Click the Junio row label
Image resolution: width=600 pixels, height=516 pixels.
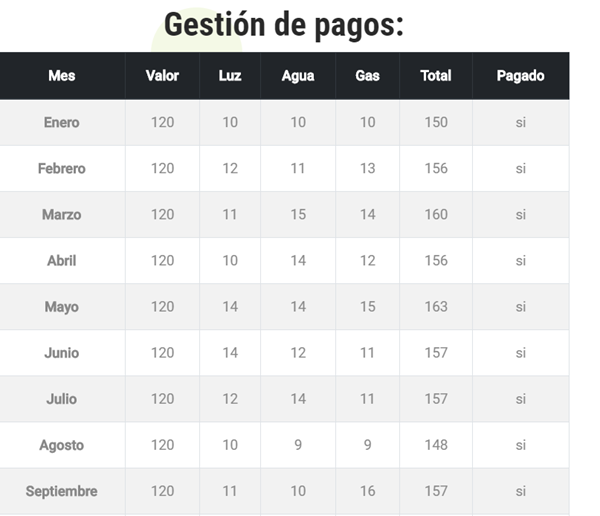62,353
